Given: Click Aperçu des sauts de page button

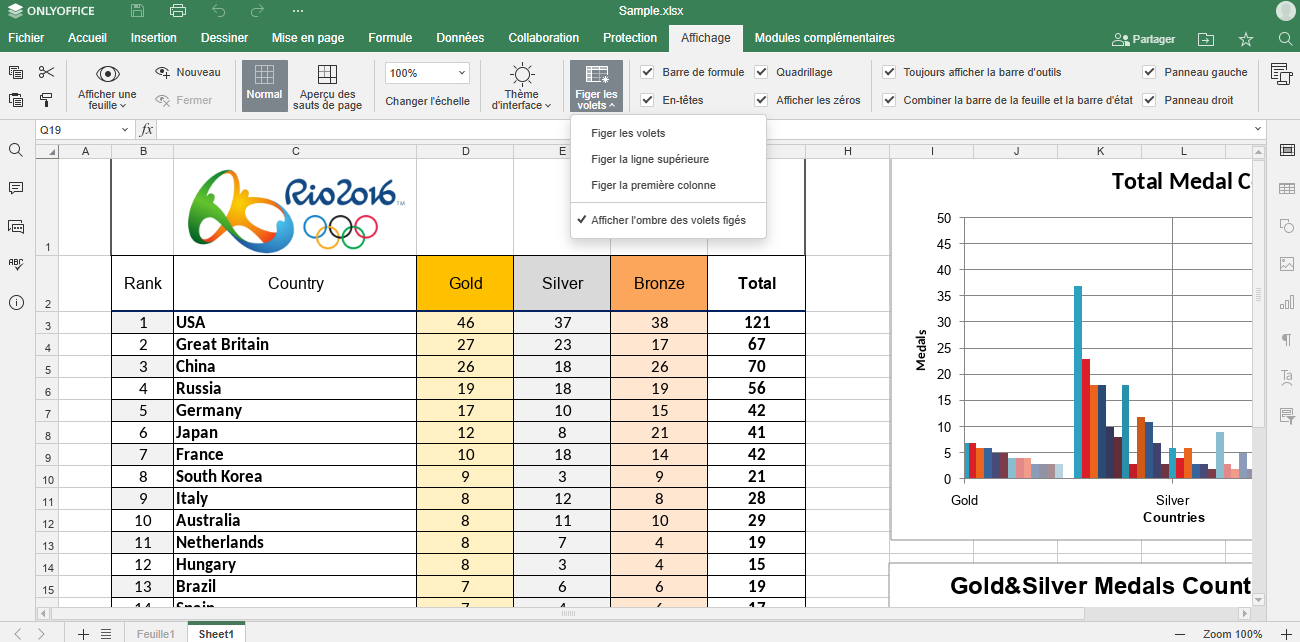Looking at the screenshot, I should (x=327, y=86).
